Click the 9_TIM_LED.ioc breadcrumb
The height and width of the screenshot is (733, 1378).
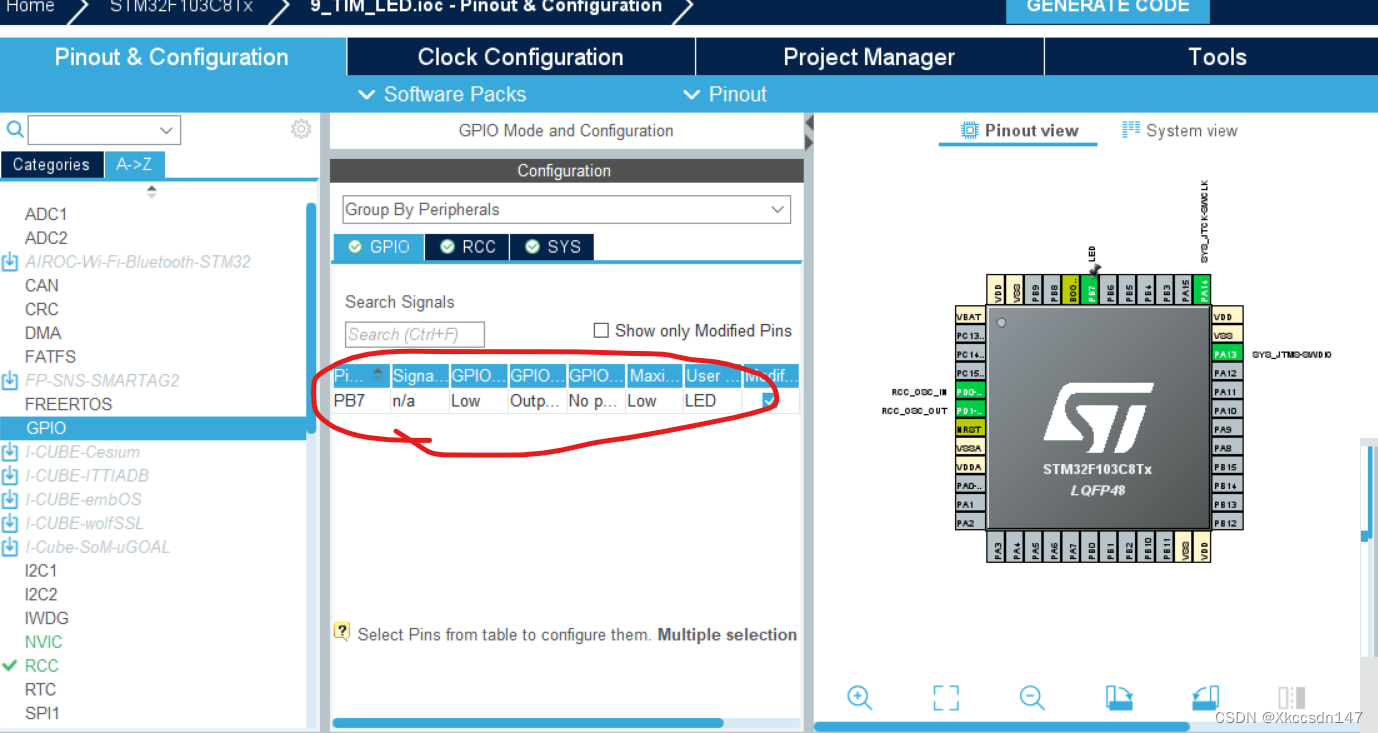(x=484, y=7)
